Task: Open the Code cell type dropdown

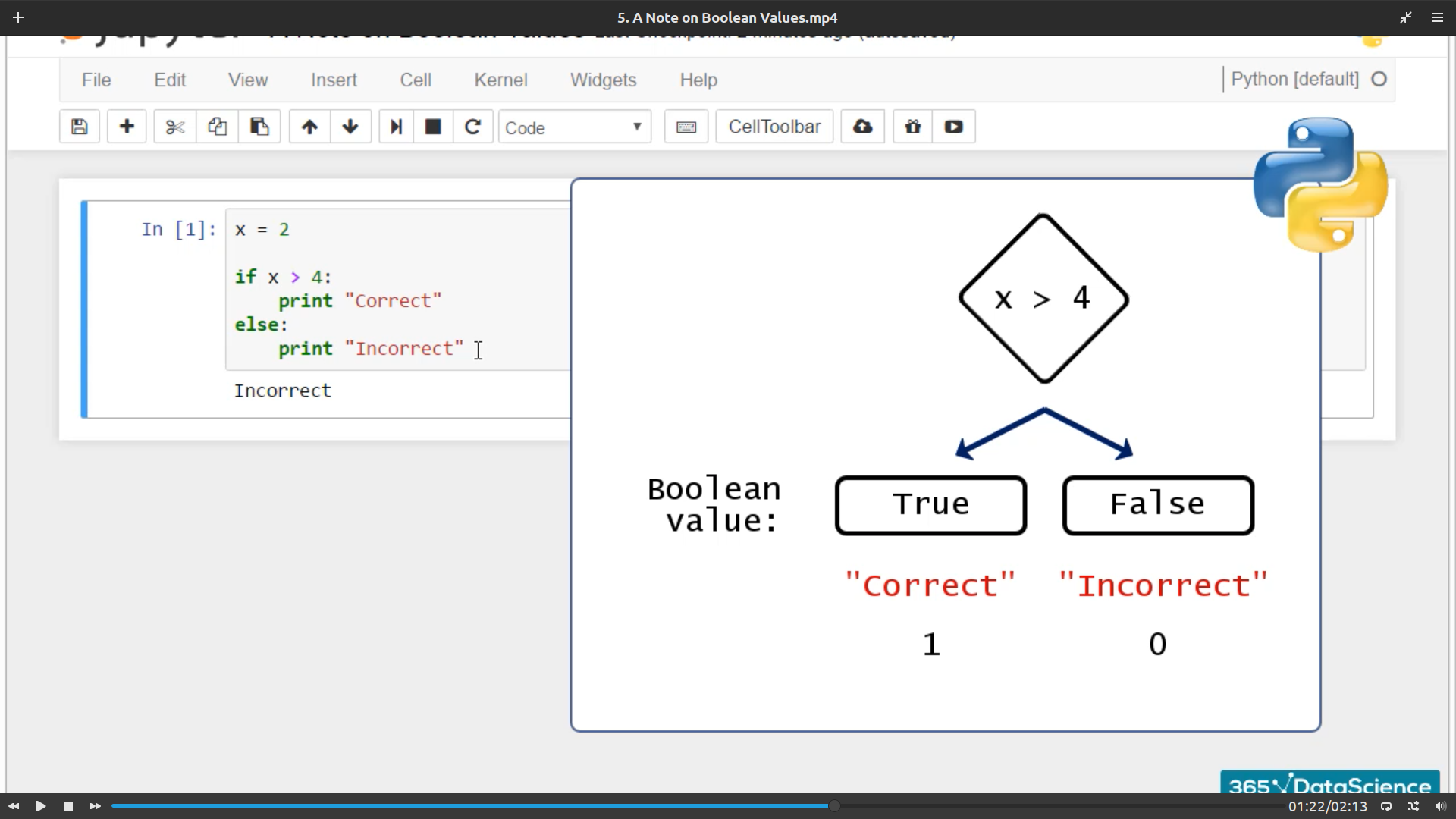Action: (x=574, y=127)
